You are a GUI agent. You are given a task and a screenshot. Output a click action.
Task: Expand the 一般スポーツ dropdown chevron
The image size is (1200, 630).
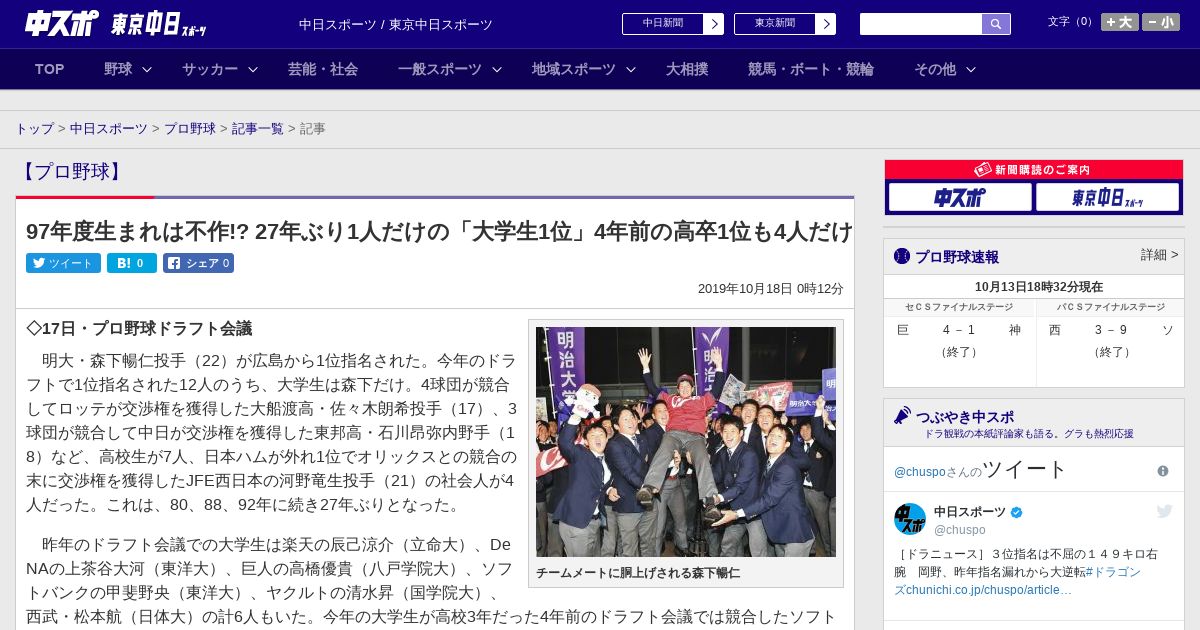coord(497,69)
